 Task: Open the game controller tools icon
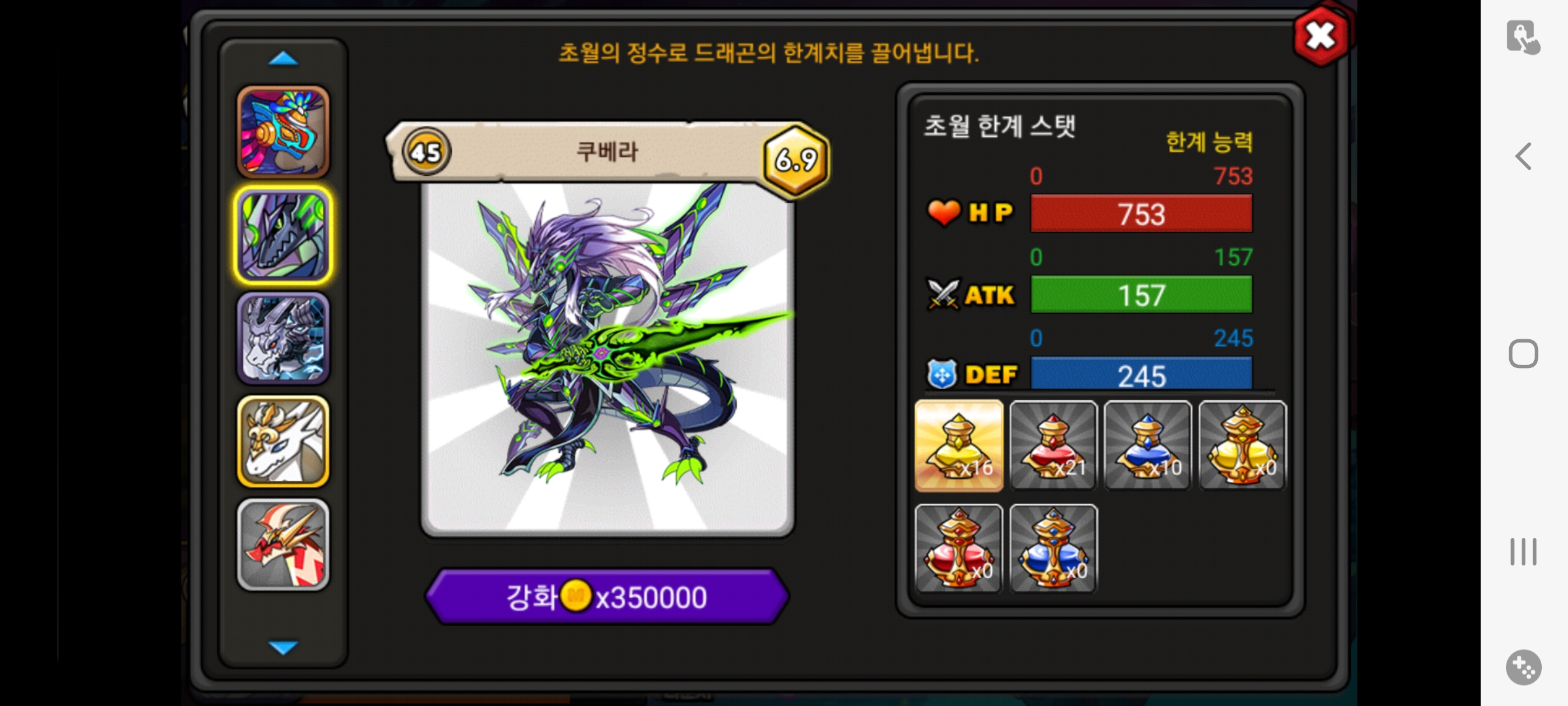1524,667
